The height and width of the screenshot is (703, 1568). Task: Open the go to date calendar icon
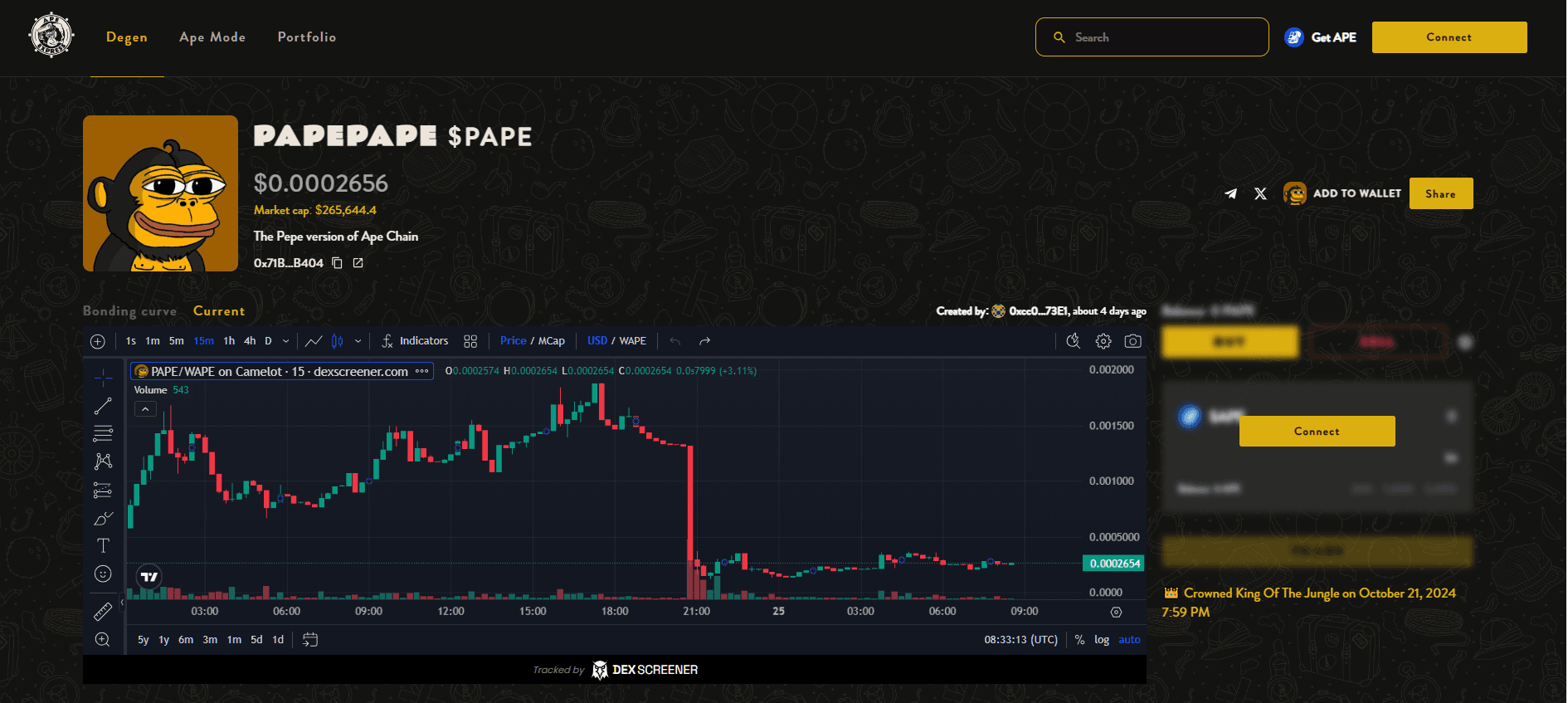pos(310,640)
